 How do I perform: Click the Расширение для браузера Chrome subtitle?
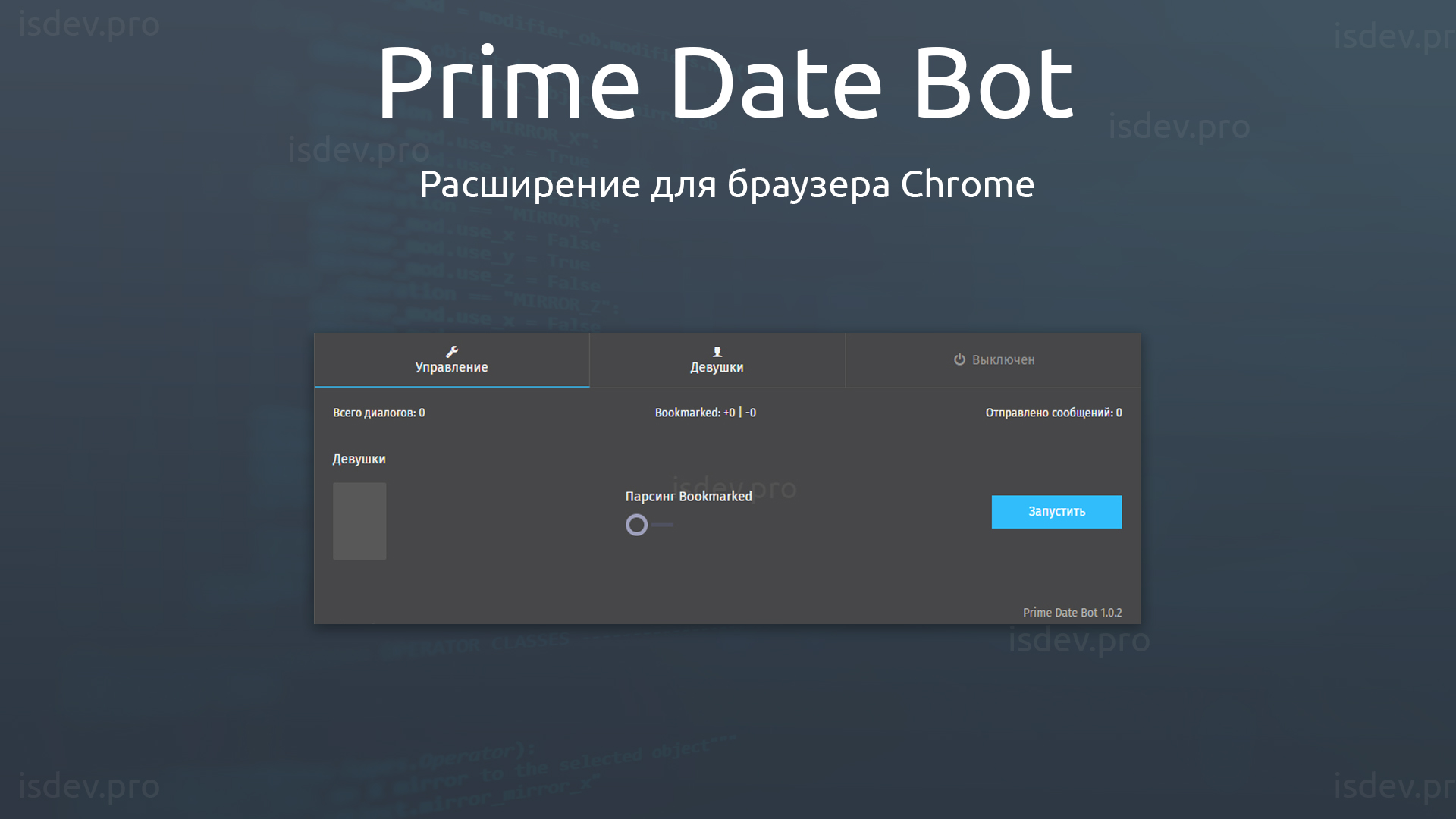coord(726,184)
